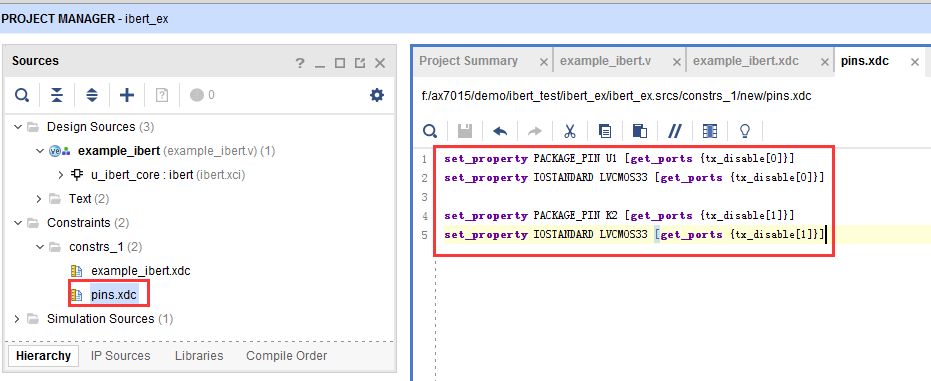Click the editor search magnifier icon

point(430,131)
